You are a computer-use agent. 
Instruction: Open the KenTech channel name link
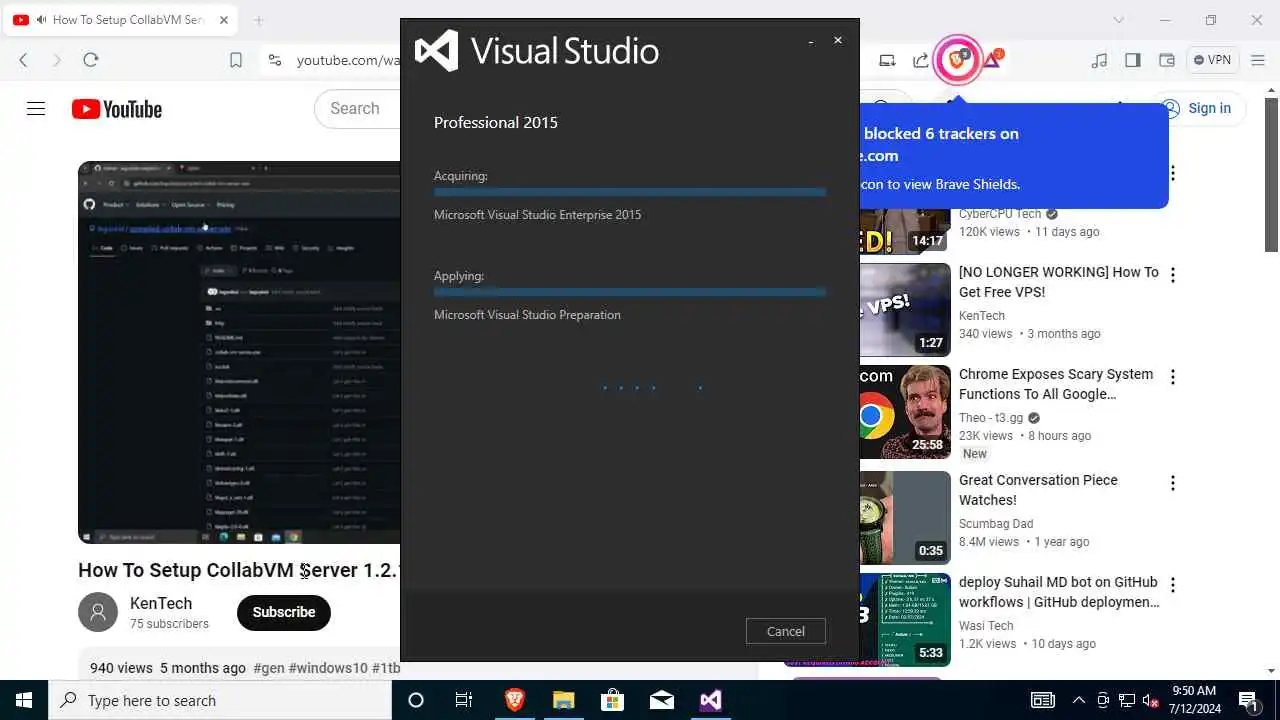pos(161,603)
